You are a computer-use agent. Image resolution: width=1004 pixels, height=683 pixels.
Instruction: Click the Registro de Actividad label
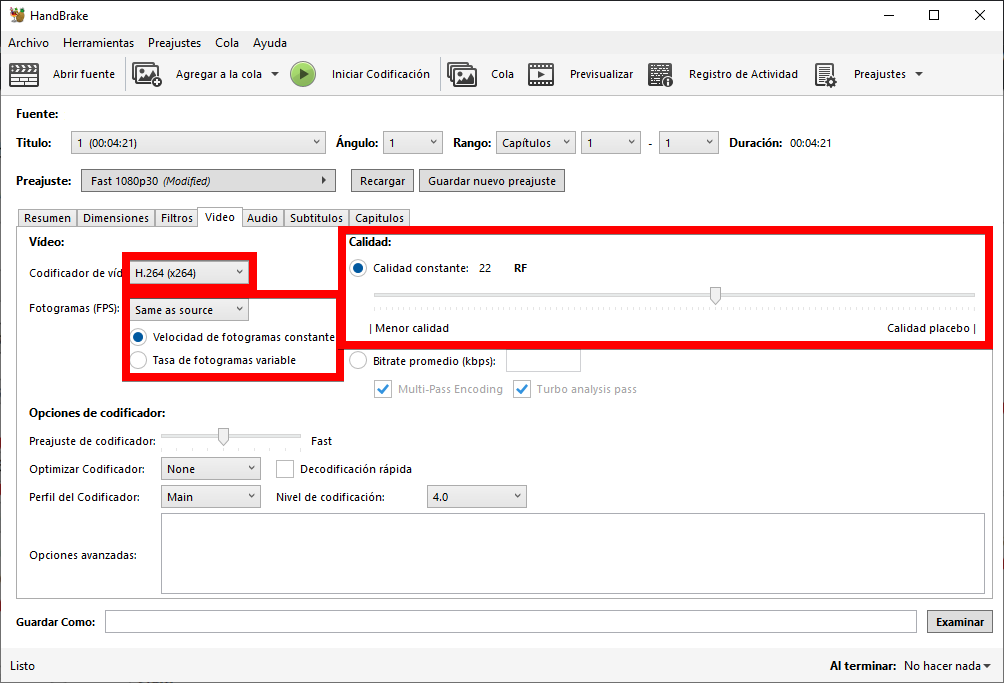pyautogui.click(x=743, y=74)
